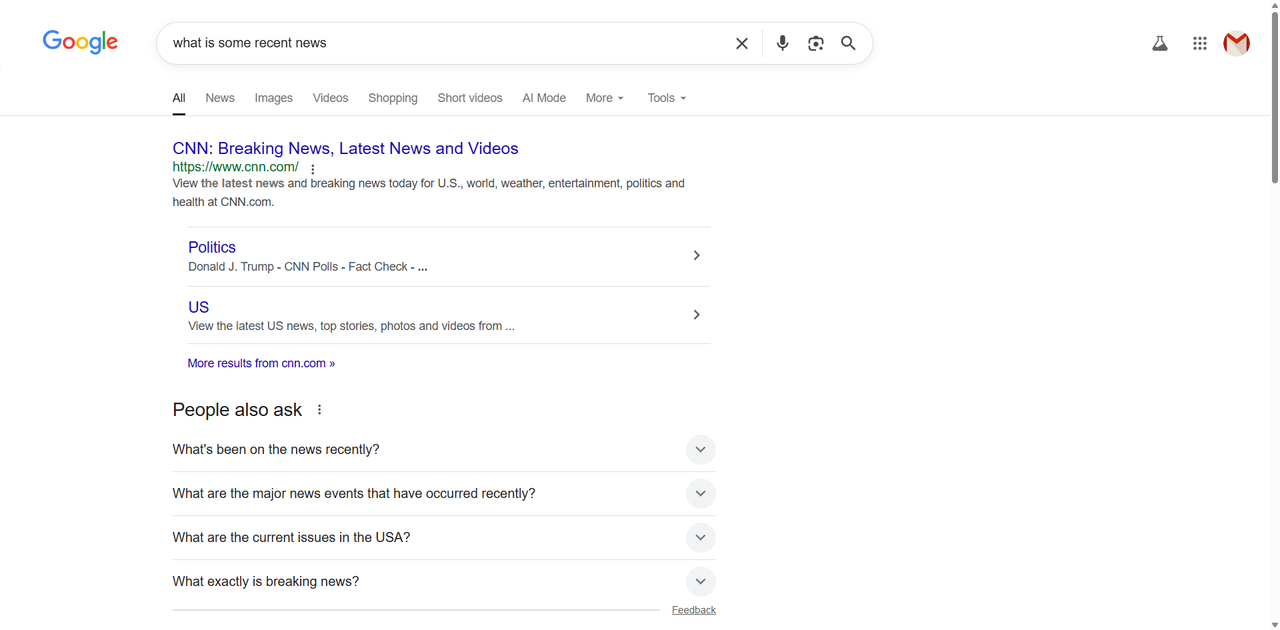Open options menu beside cnn.com URL

(313, 169)
